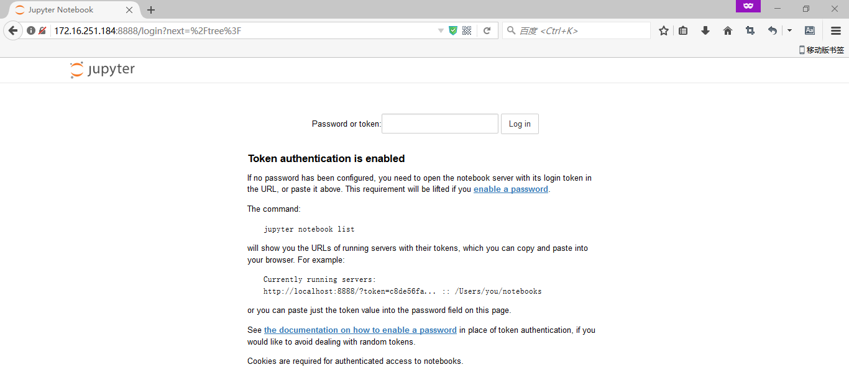The height and width of the screenshot is (385, 849).
Task: Click the browser back arrow button
Action: click(x=13, y=30)
